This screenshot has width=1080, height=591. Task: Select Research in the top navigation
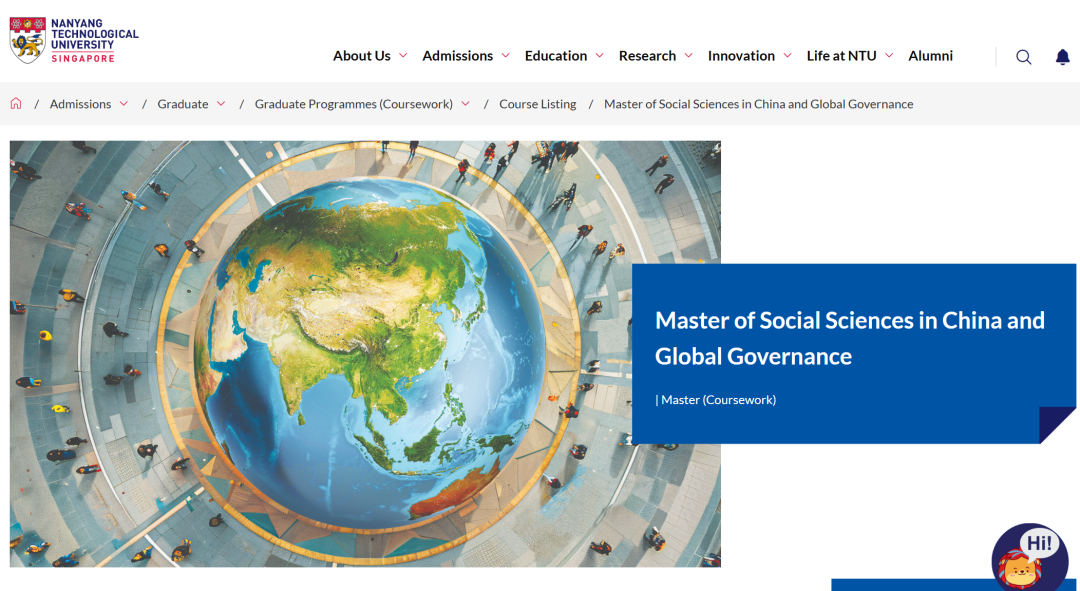click(x=647, y=56)
